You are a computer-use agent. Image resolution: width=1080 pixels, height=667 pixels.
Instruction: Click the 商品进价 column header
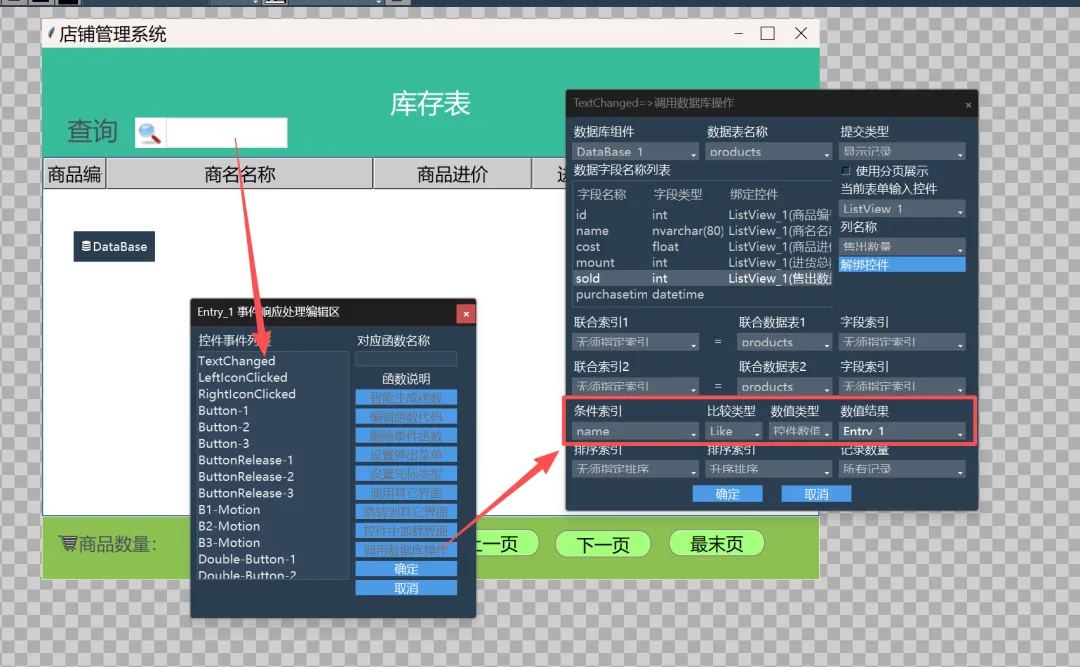(x=452, y=174)
